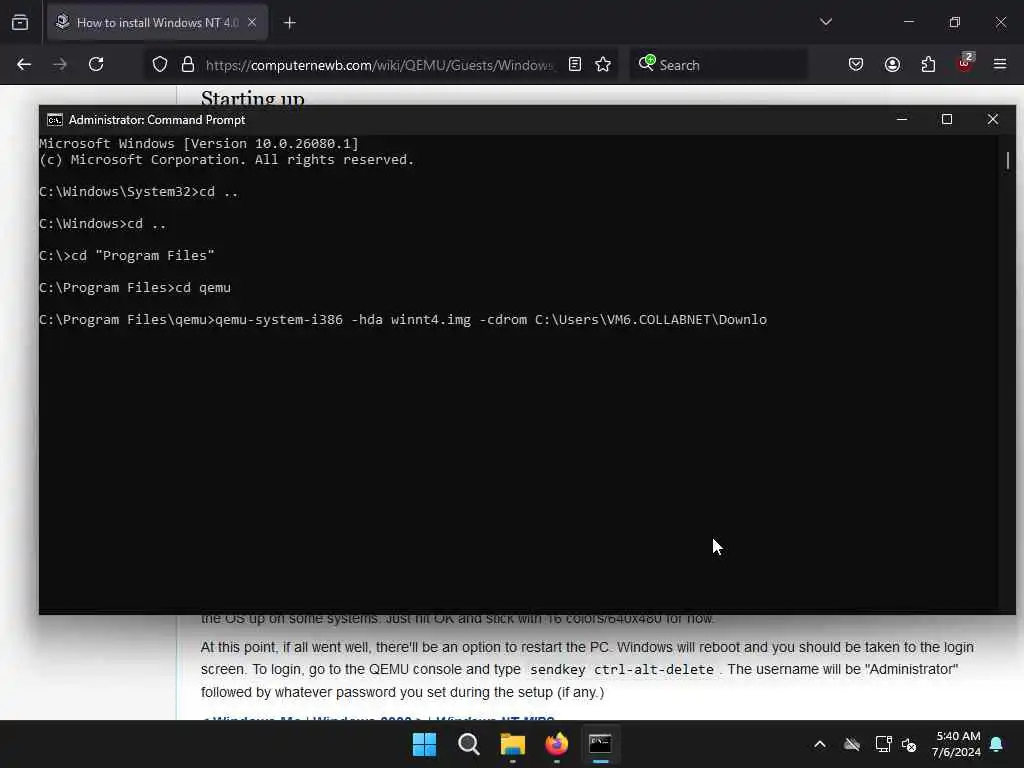
Task: Open Firefox account menu
Action: [892, 64]
